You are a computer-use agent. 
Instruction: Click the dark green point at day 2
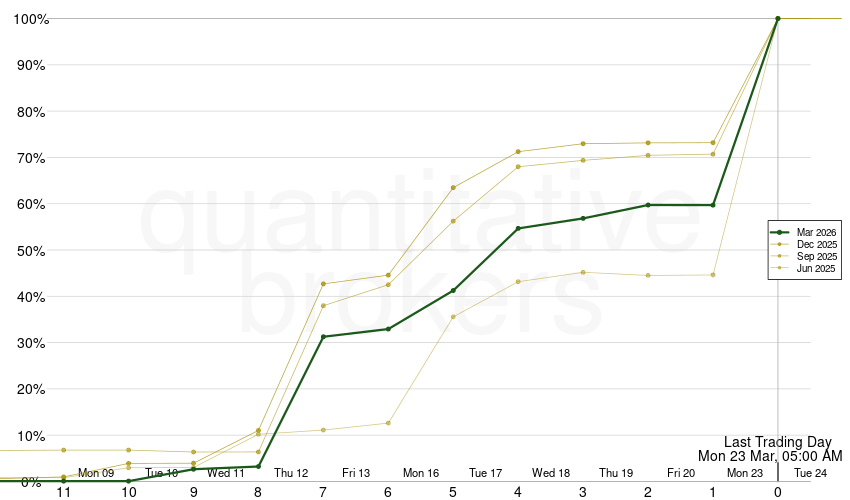pos(648,205)
